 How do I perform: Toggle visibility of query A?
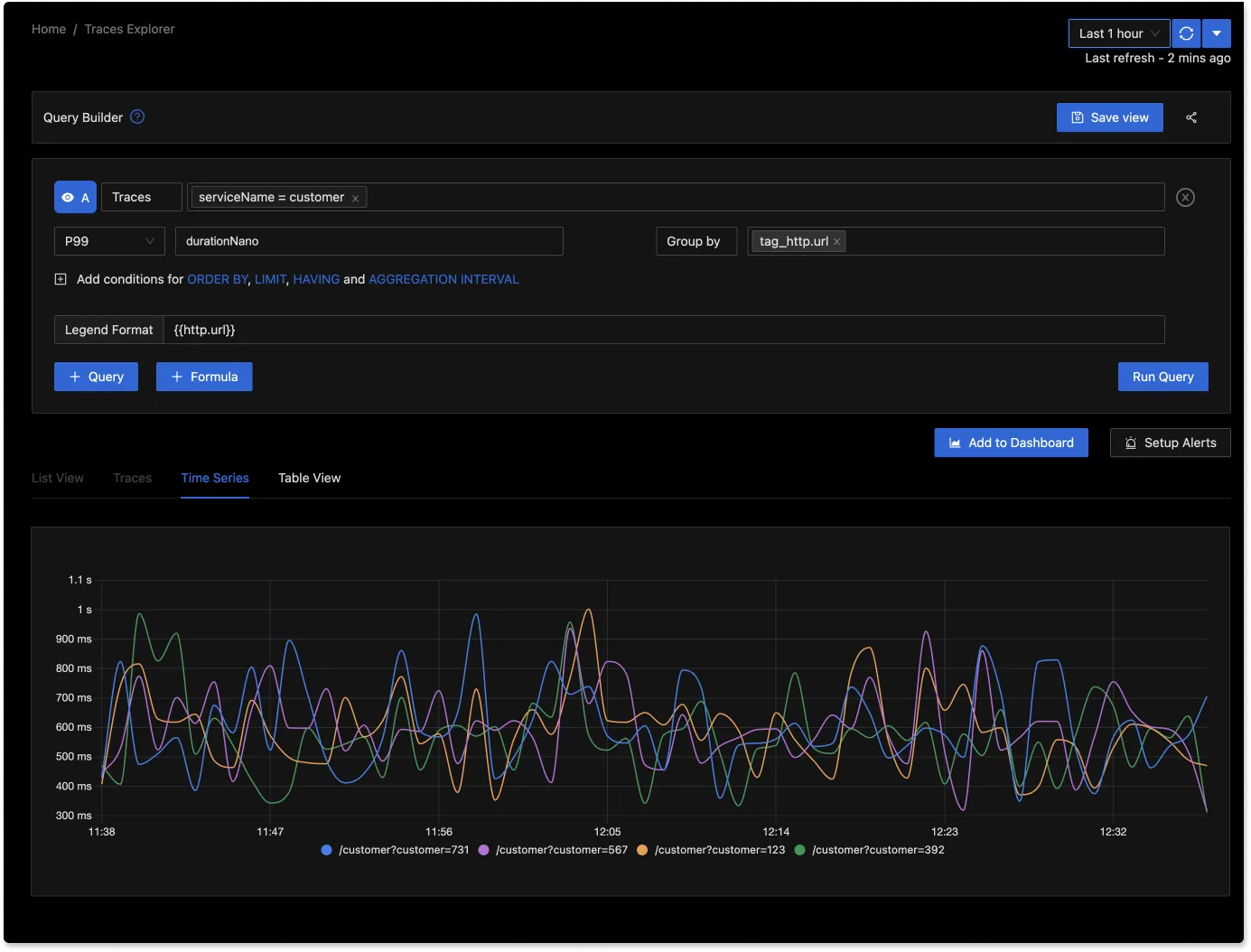pyautogui.click(x=76, y=197)
